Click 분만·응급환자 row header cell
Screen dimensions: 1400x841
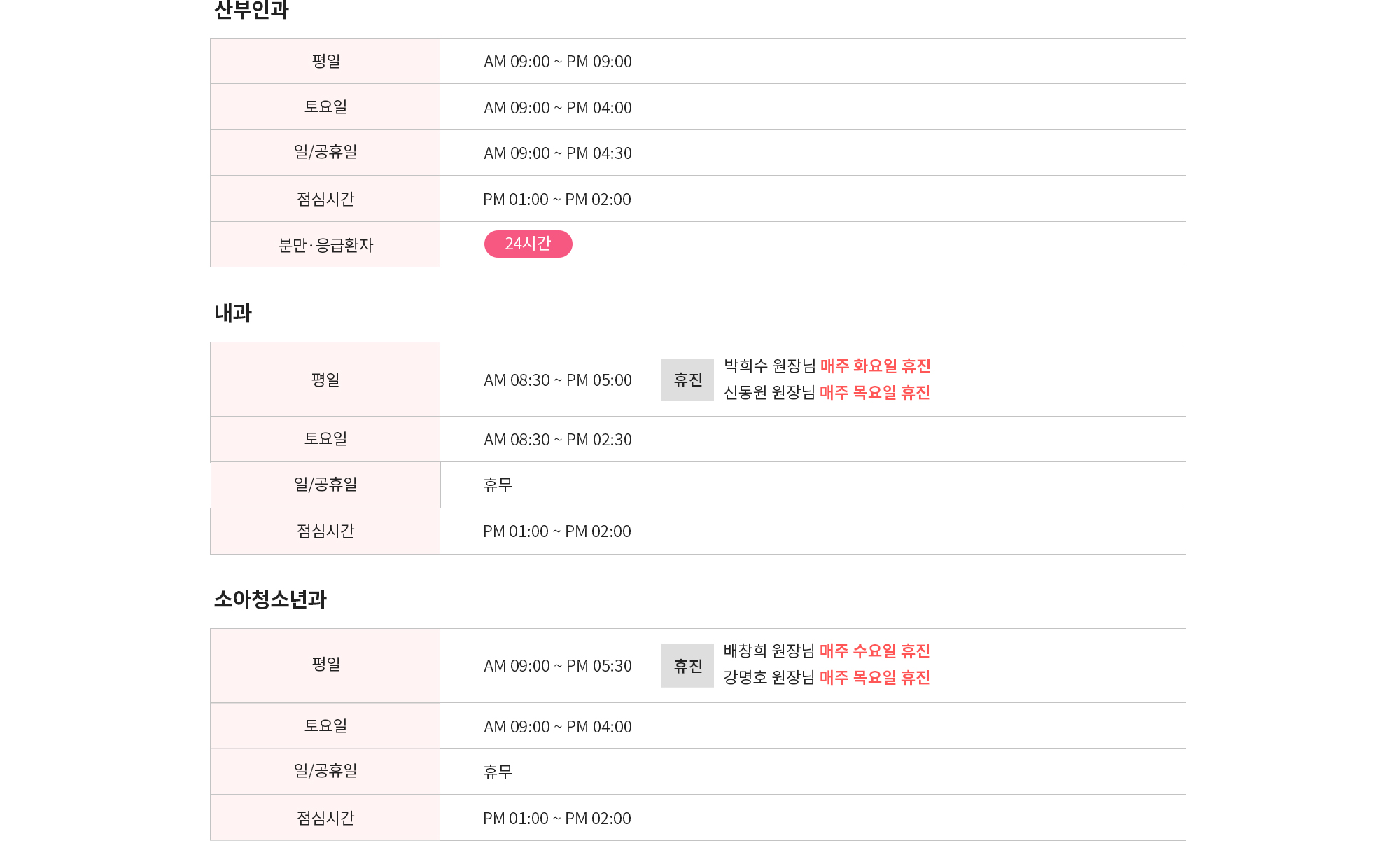[x=325, y=244]
